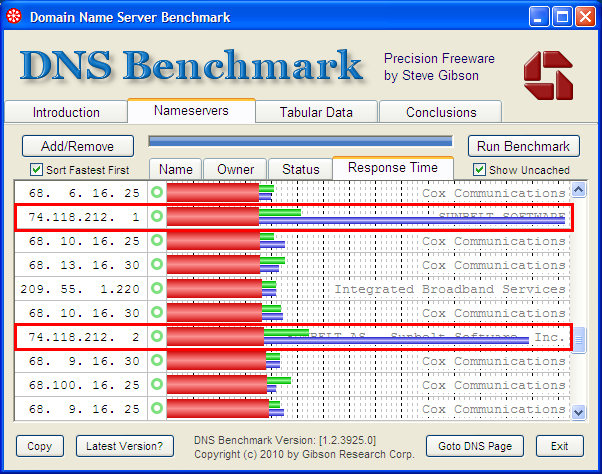This screenshot has height=474, width=602.
Task: Click the benchmark progress bar
Action: tap(300, 142)
